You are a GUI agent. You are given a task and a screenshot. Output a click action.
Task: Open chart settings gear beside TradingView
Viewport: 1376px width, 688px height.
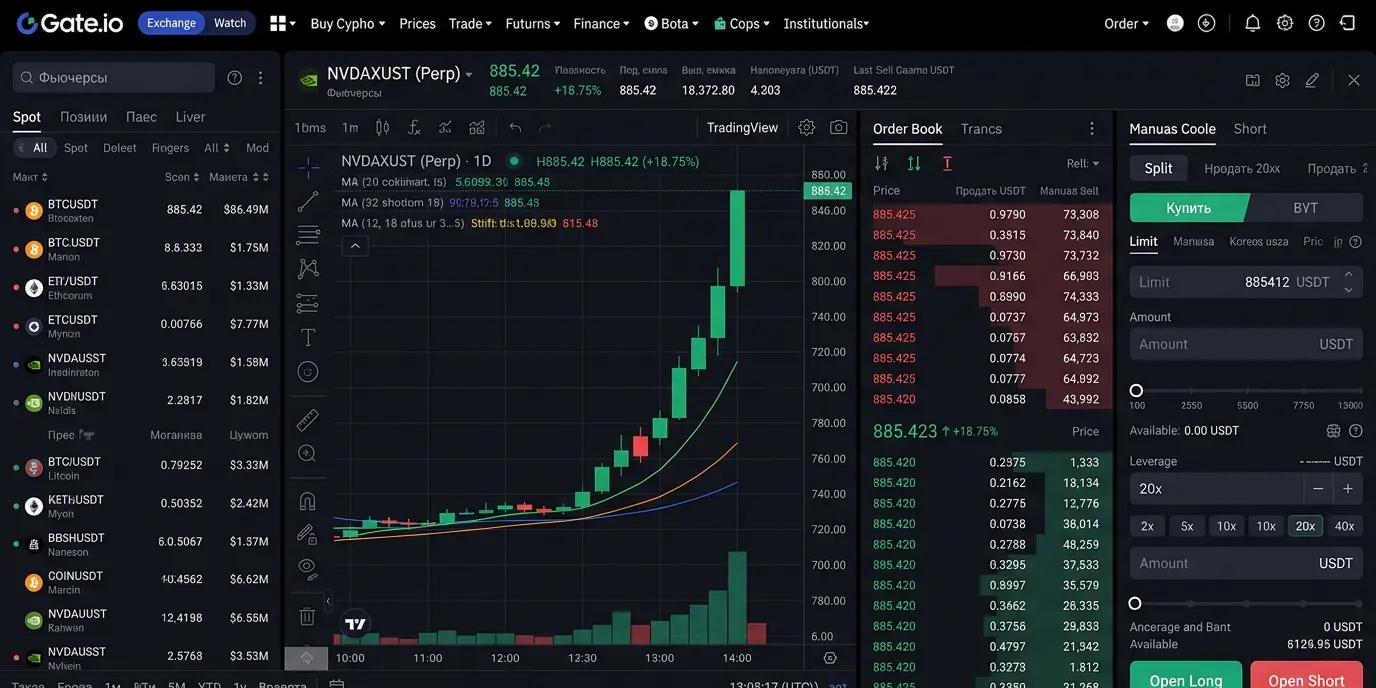(x=807, y=127)
